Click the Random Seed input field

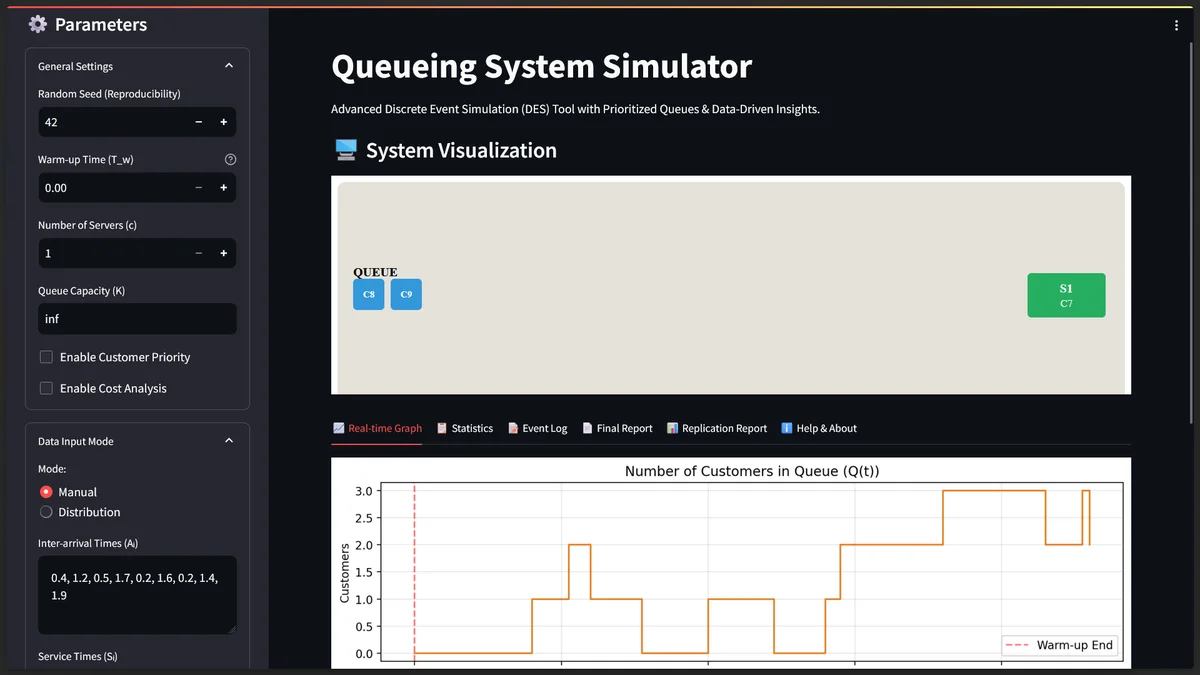(x=112, y=122)
